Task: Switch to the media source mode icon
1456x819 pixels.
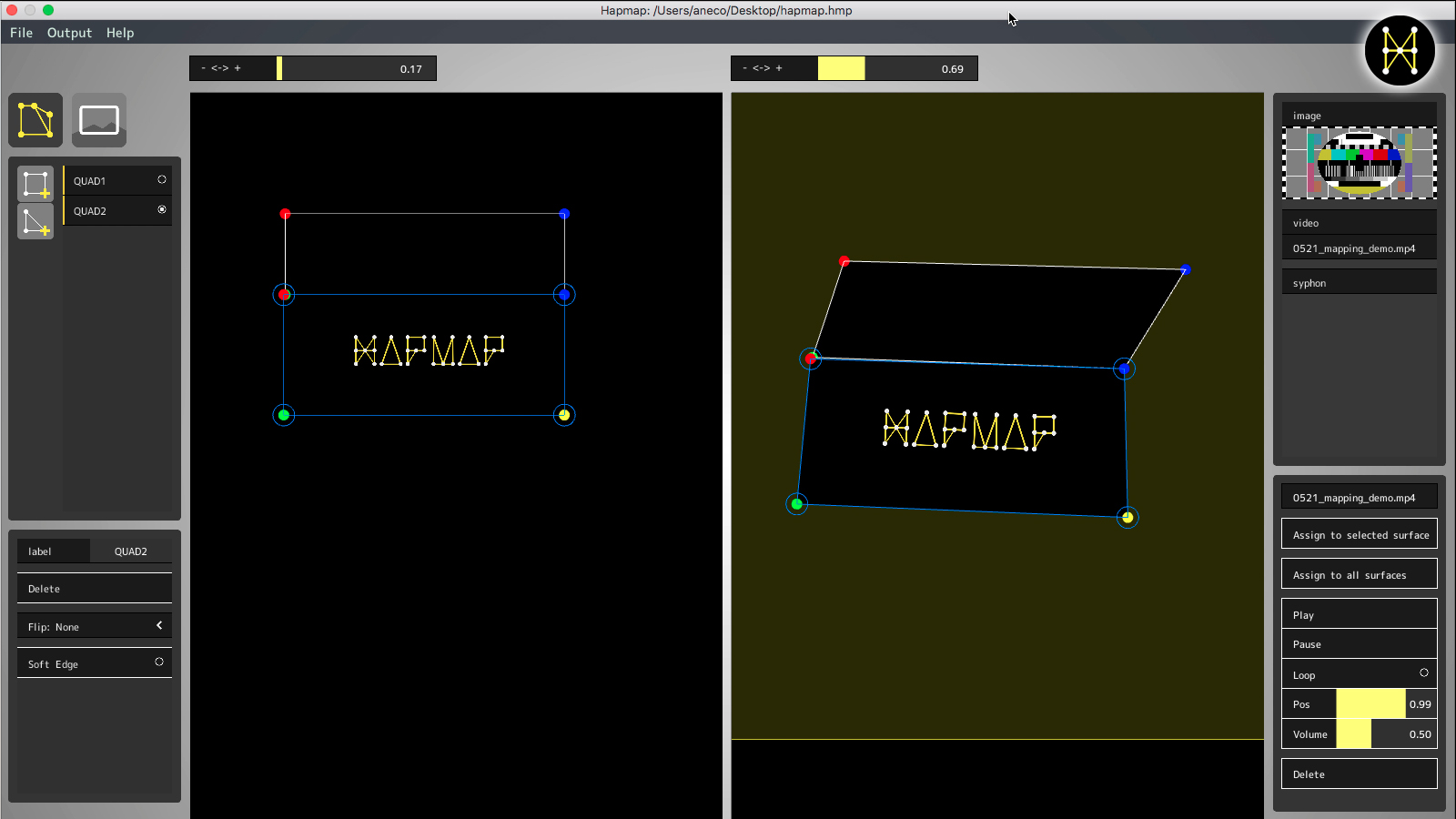Action: coord(99,120)
